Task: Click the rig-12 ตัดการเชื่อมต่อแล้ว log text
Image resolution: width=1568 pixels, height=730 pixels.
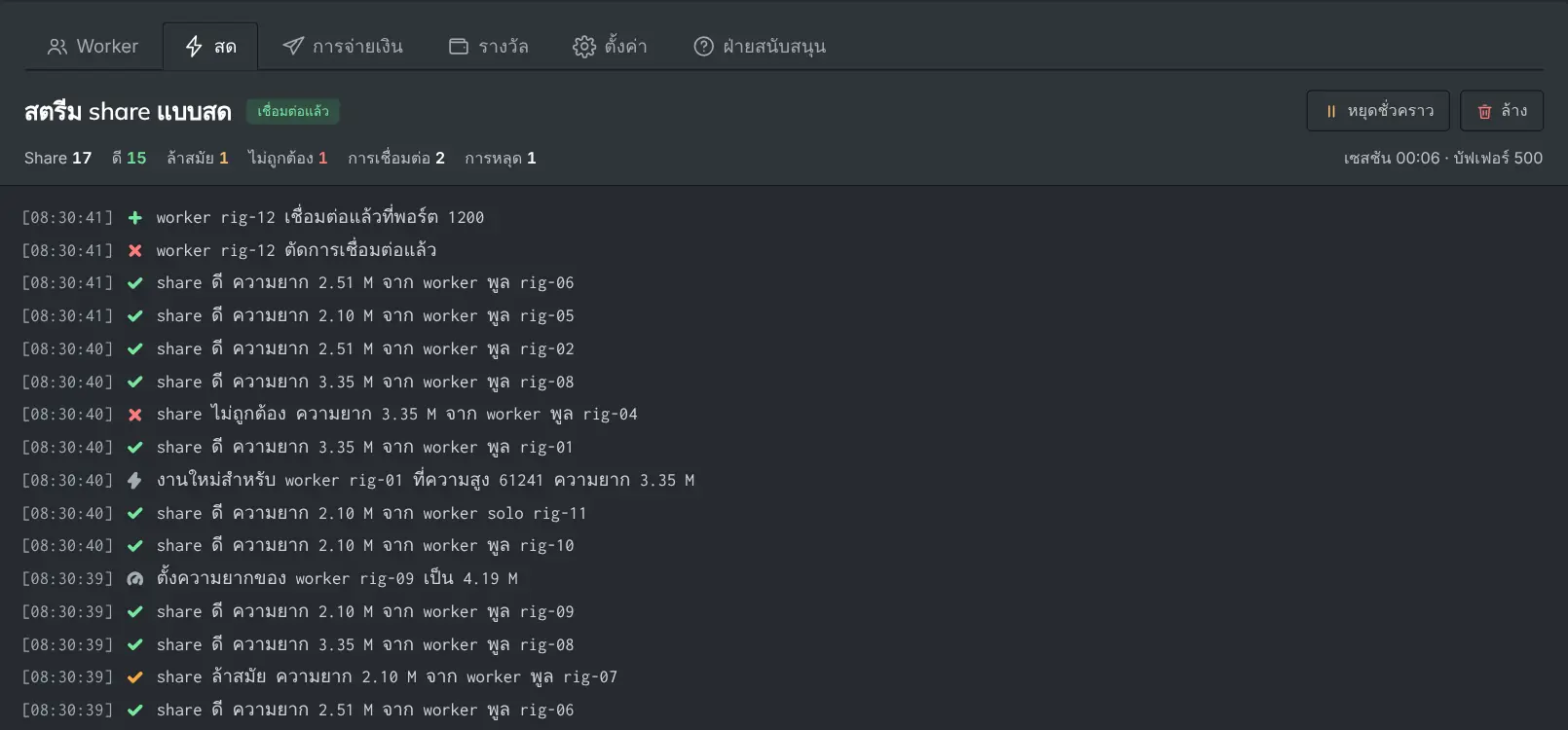Action: point(296,250)
